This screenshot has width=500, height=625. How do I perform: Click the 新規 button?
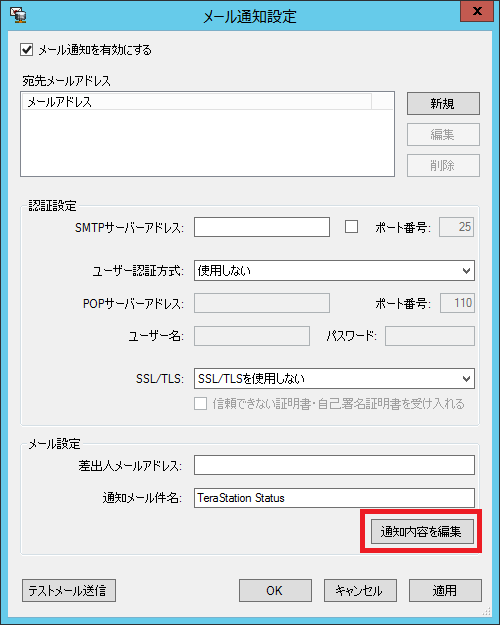point(443,104)
